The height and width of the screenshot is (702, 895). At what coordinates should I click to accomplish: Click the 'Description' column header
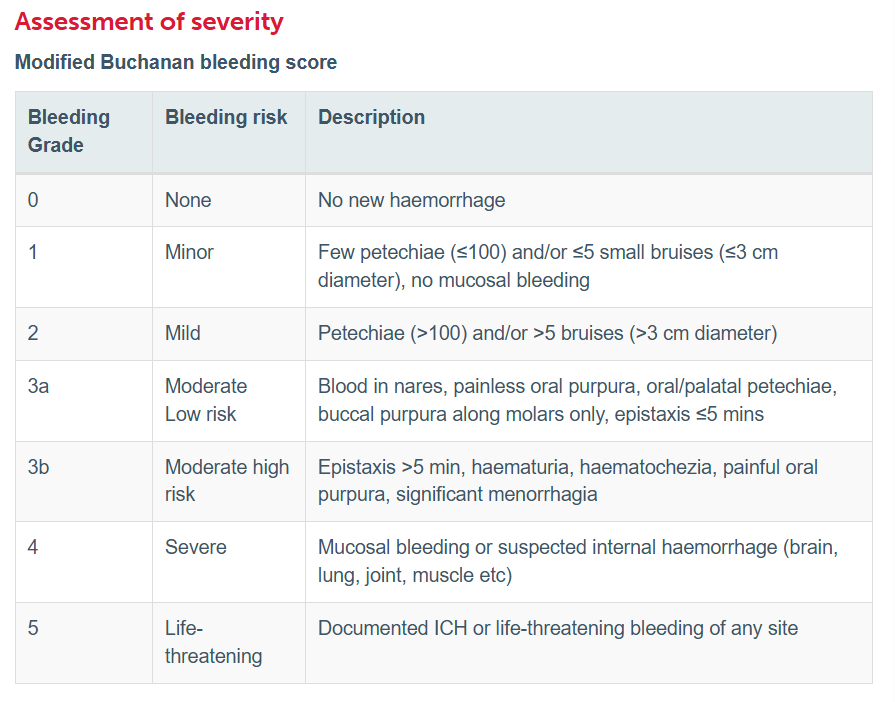click(588, 131)
